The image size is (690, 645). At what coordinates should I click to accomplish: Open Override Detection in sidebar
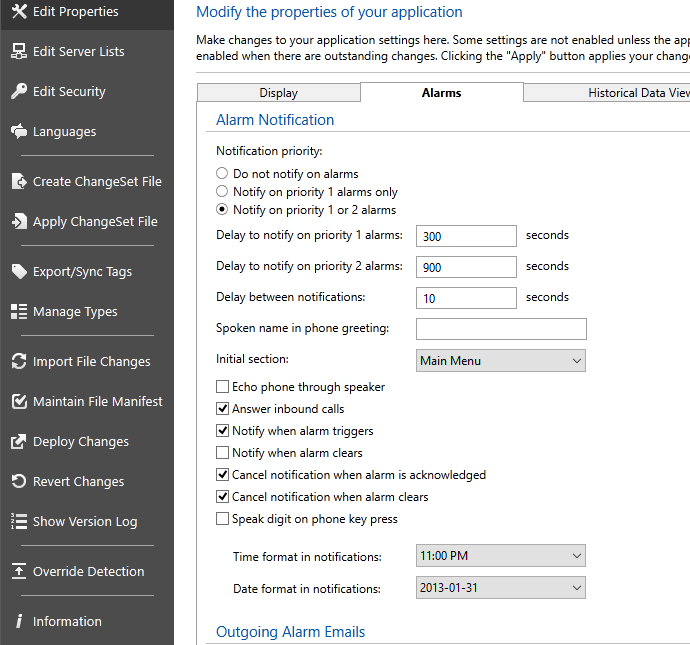point(88,572)
